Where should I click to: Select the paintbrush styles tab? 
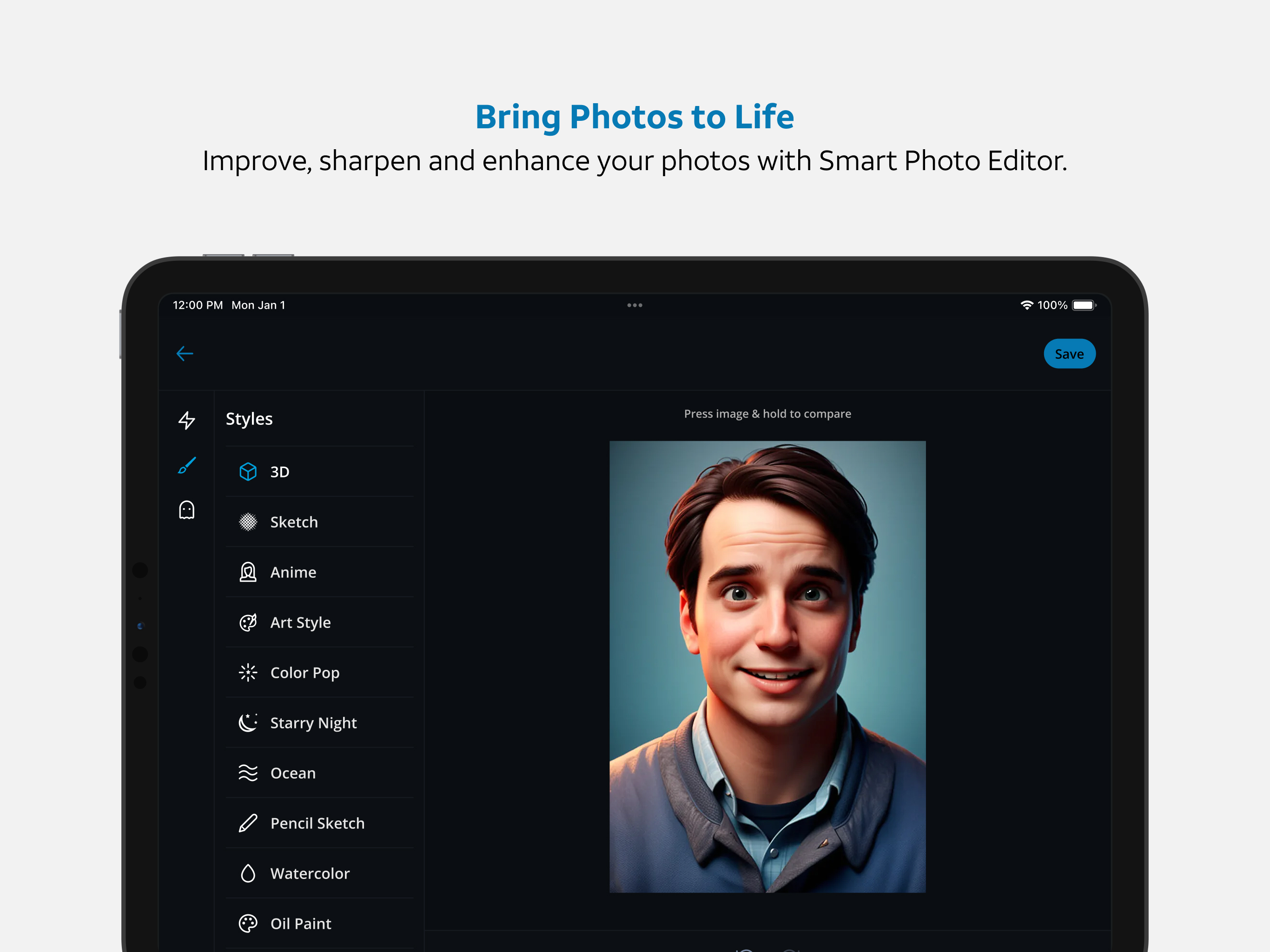tap(186, 465)
